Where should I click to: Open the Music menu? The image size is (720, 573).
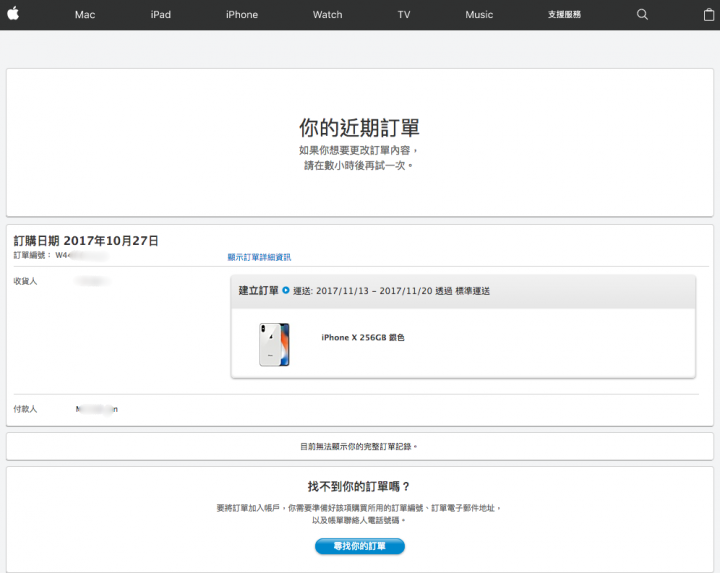(479, 15)
